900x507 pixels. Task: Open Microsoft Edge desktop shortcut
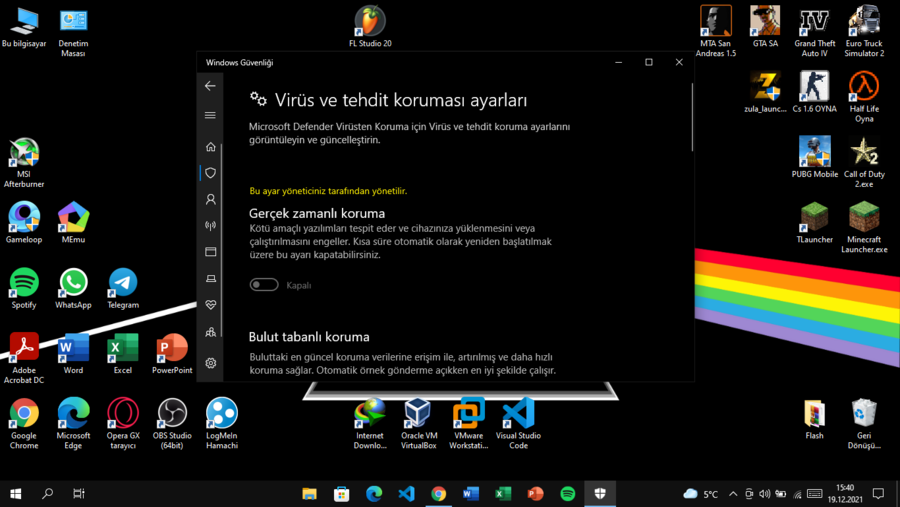[73, 424]
